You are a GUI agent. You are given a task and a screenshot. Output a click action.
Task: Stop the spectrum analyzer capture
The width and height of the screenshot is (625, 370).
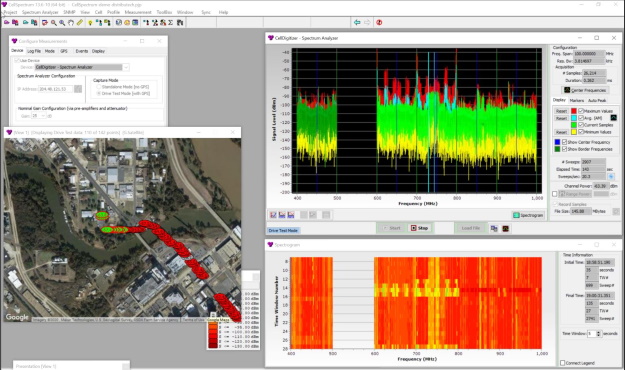[x=419, y=228]
